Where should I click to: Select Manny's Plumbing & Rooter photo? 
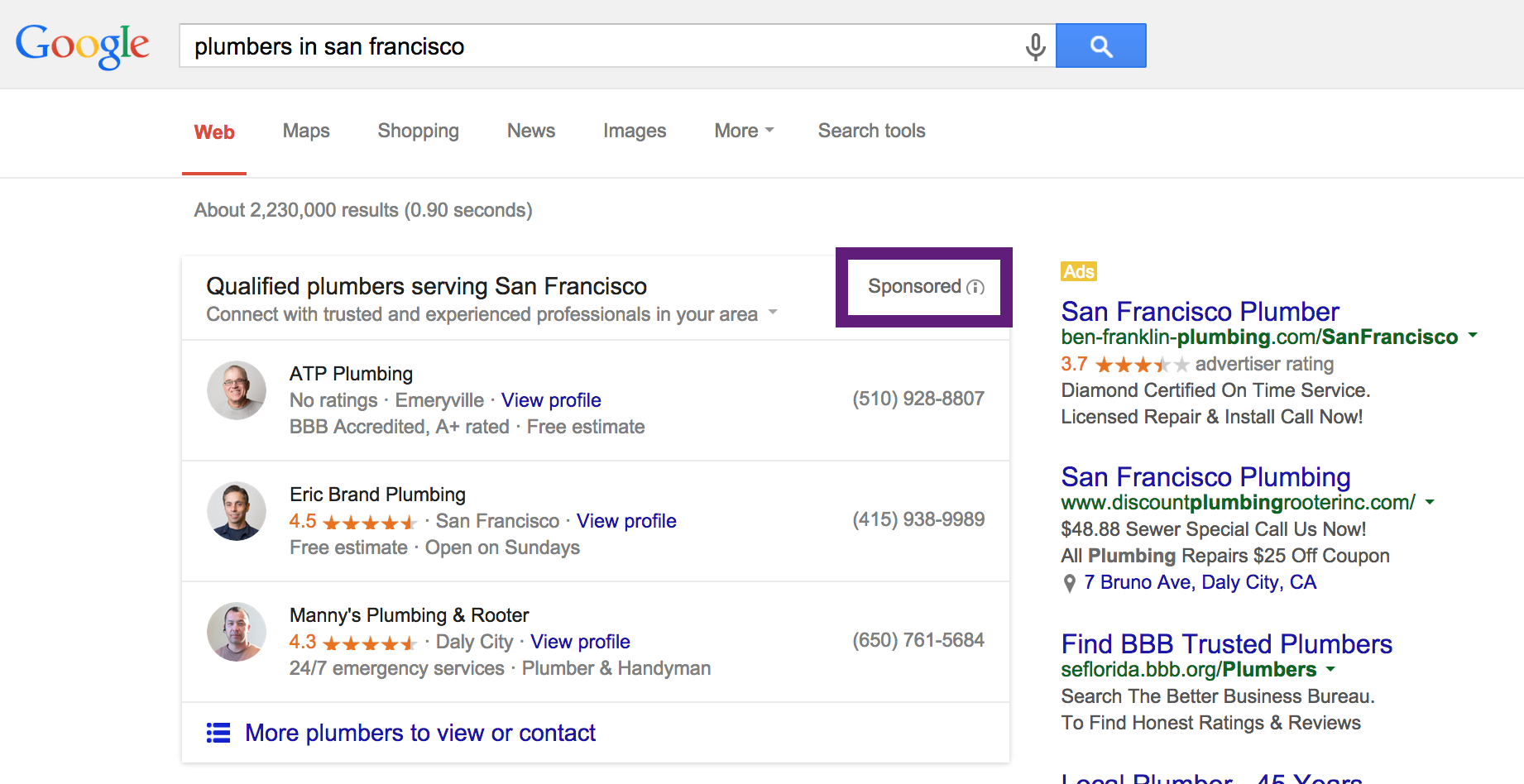tap(237, 632)
